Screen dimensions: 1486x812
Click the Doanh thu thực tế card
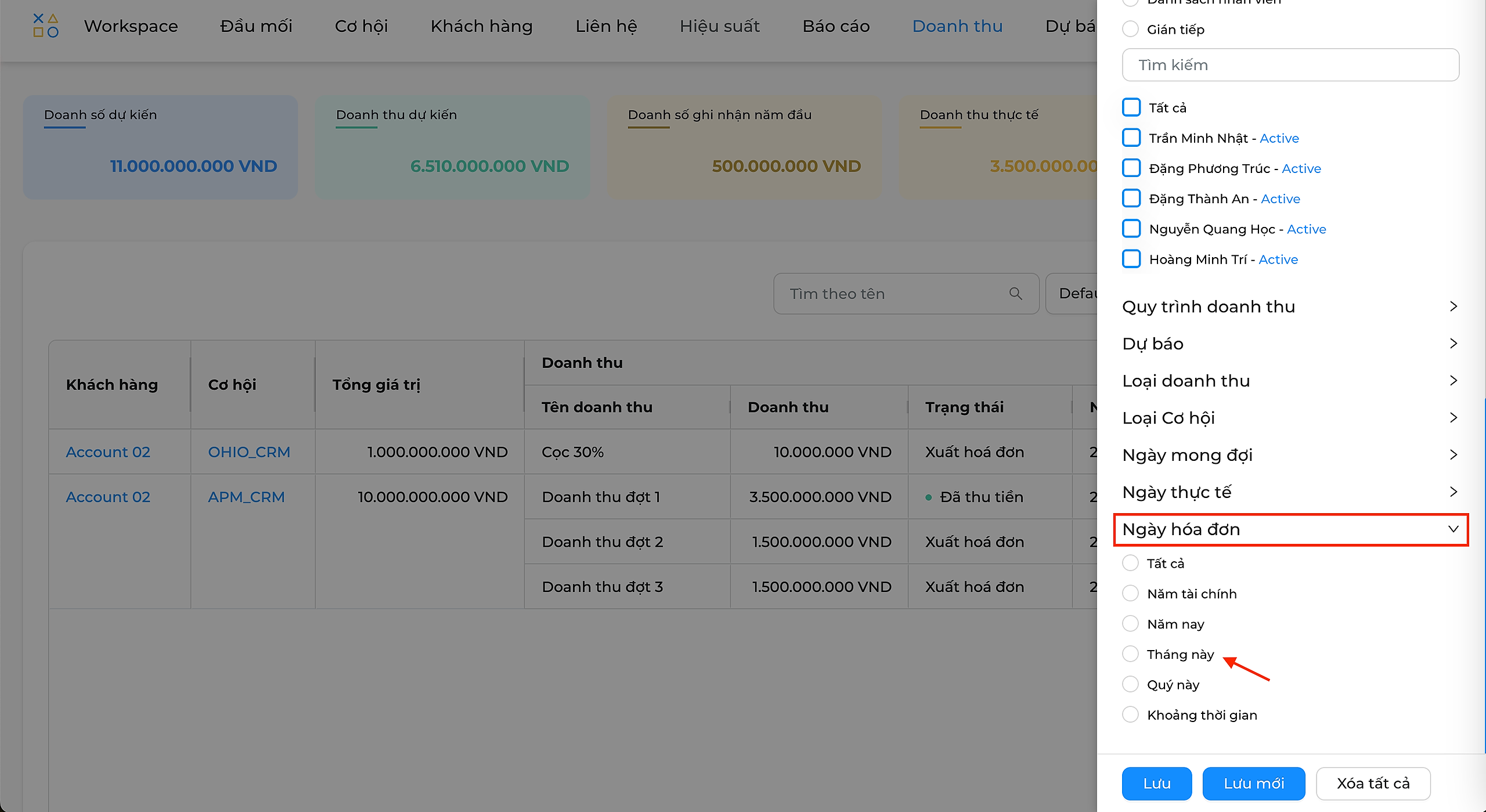998,147
